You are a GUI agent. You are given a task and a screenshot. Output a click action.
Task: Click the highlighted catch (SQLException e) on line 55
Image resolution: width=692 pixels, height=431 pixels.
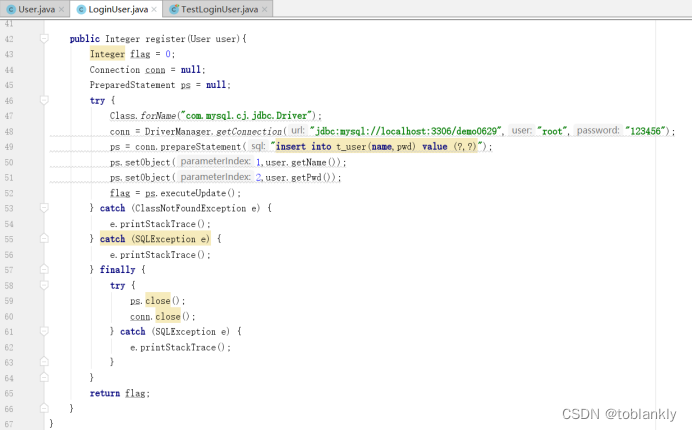(155, 239)
